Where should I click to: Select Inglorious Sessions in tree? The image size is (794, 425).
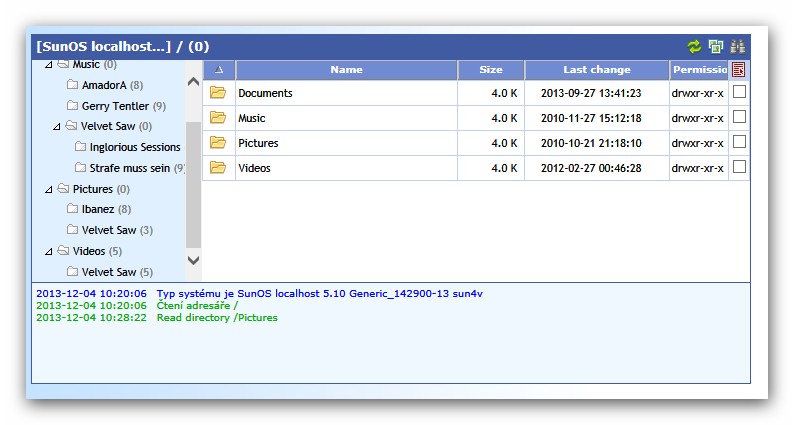tap(135, 147)
